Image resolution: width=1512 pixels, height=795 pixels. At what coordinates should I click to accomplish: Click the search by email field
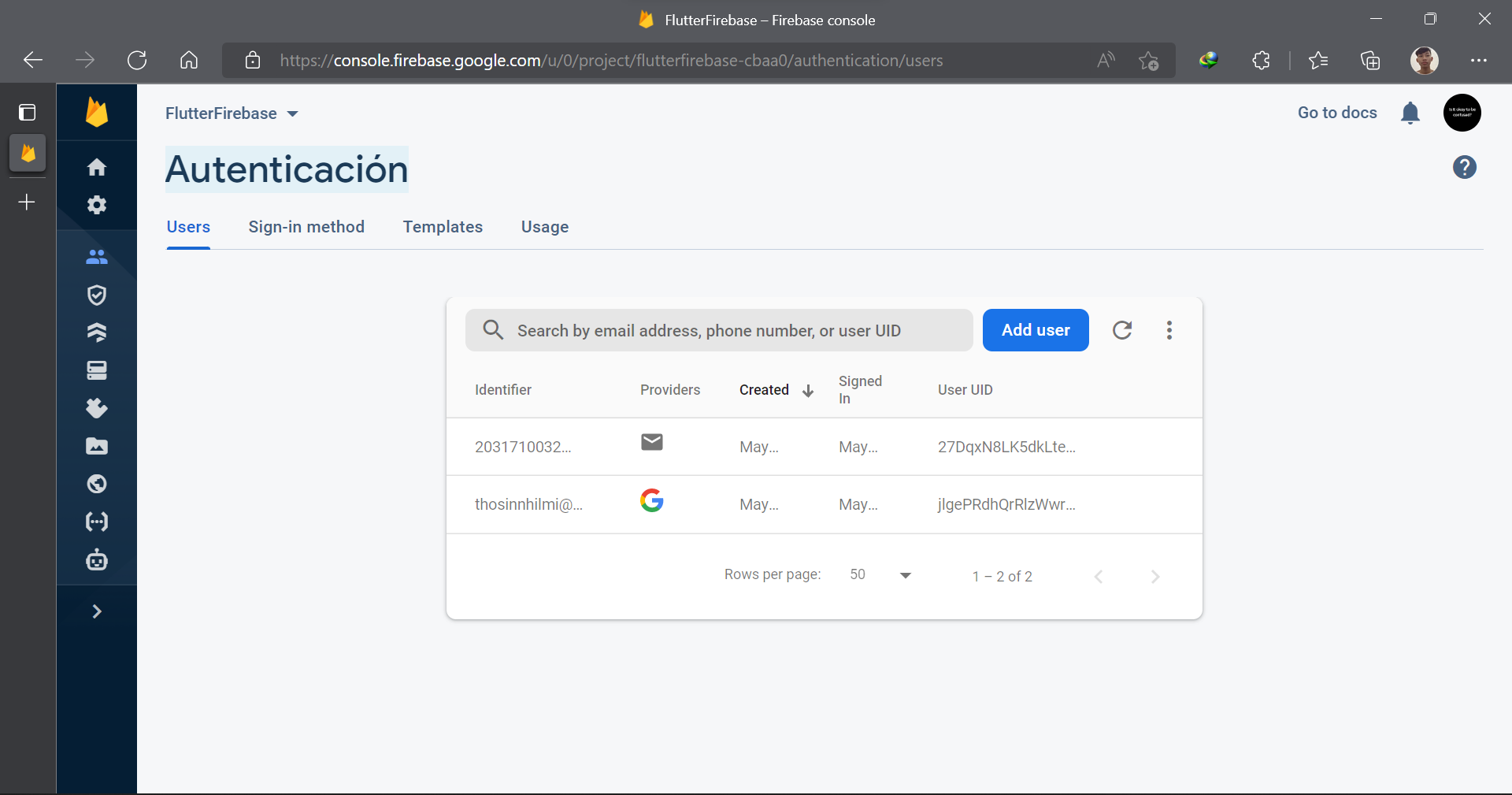click(x=718, y=330)
